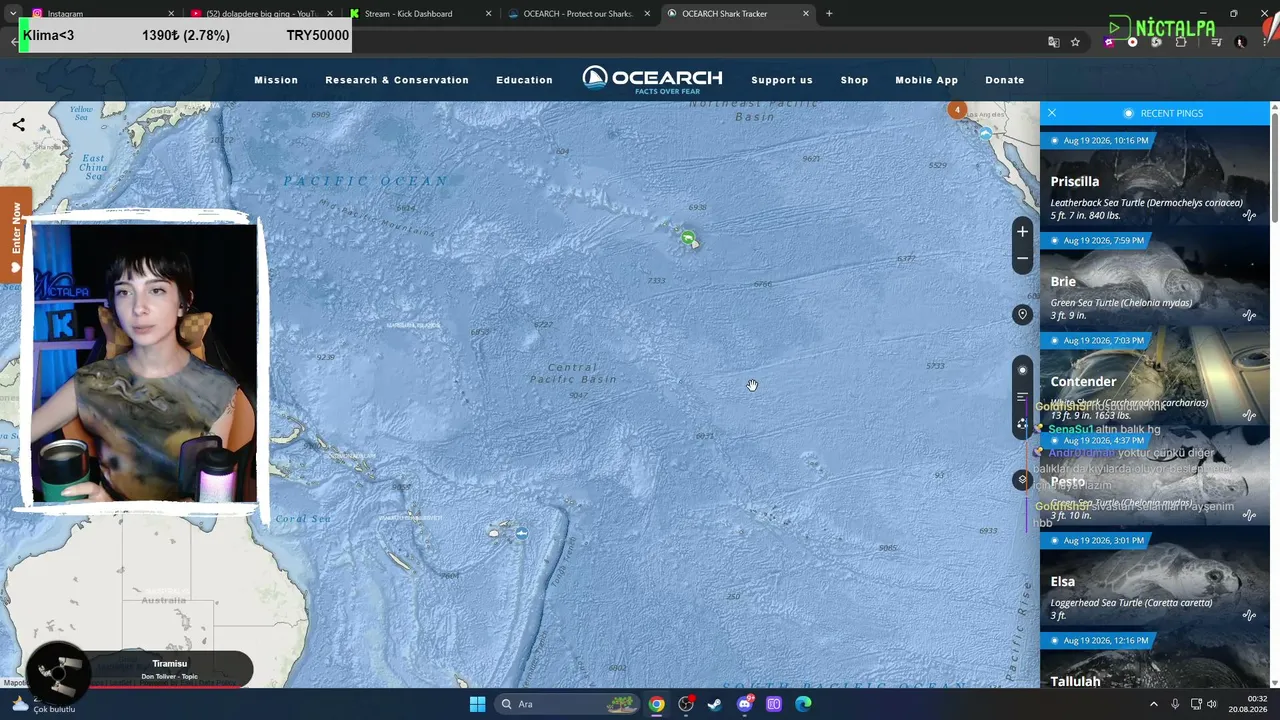Viewport: 1280px width, 720px height.
Task: Close the OCEARCH Shark Tracker tab
Action: pyautogui.click(x=805, y=14)
